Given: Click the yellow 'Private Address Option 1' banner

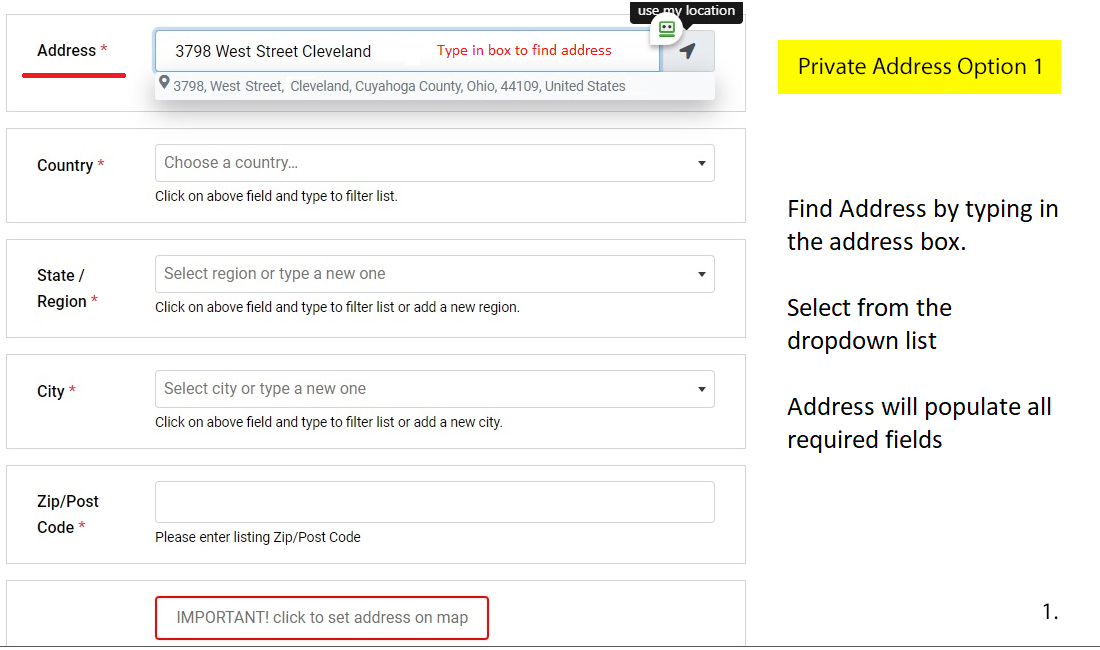Looking at the screenshot, I should (919, 67).
